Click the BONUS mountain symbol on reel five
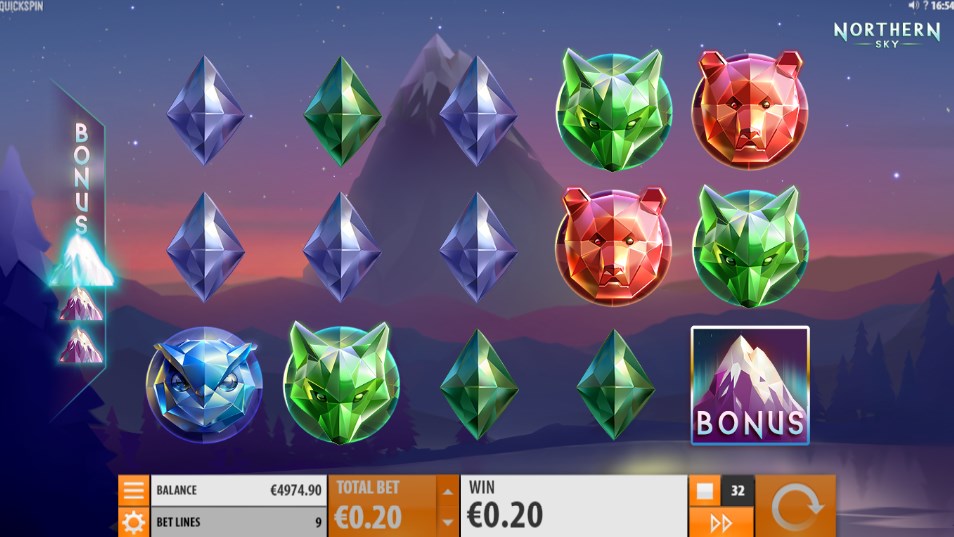 pyautogui.click(x=750, y=385)
